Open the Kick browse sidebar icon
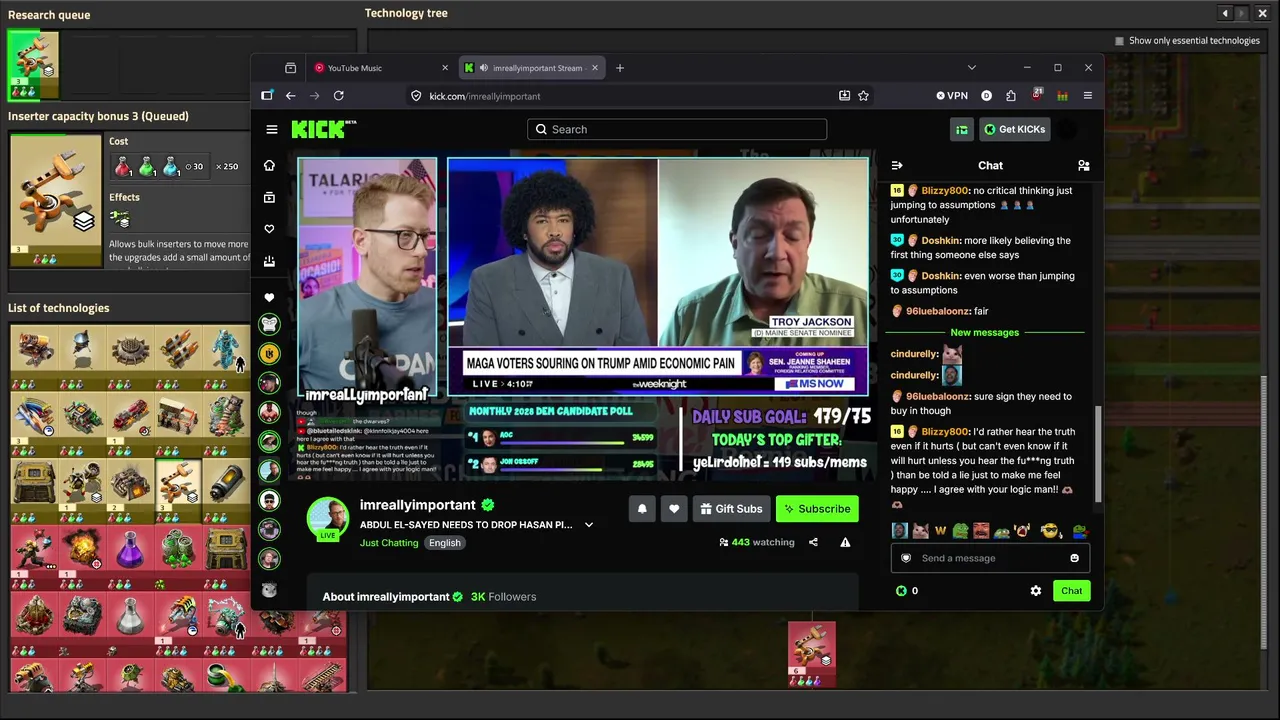Viewport: 1280px width, 720px height. pyautogui.click(x=269, y=198)
